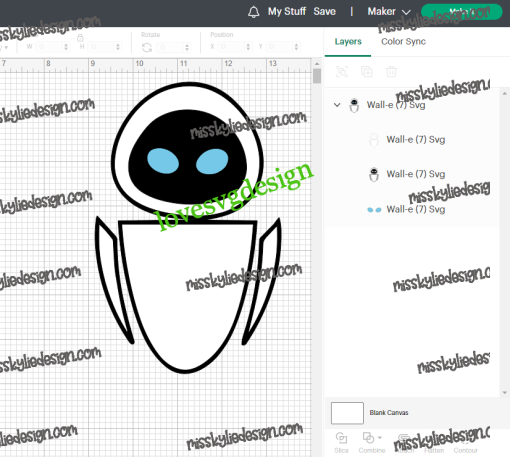Click the Blank Canvas label
Image resolution: width=510 pixels, height=457 pixels.
point(389,413)
